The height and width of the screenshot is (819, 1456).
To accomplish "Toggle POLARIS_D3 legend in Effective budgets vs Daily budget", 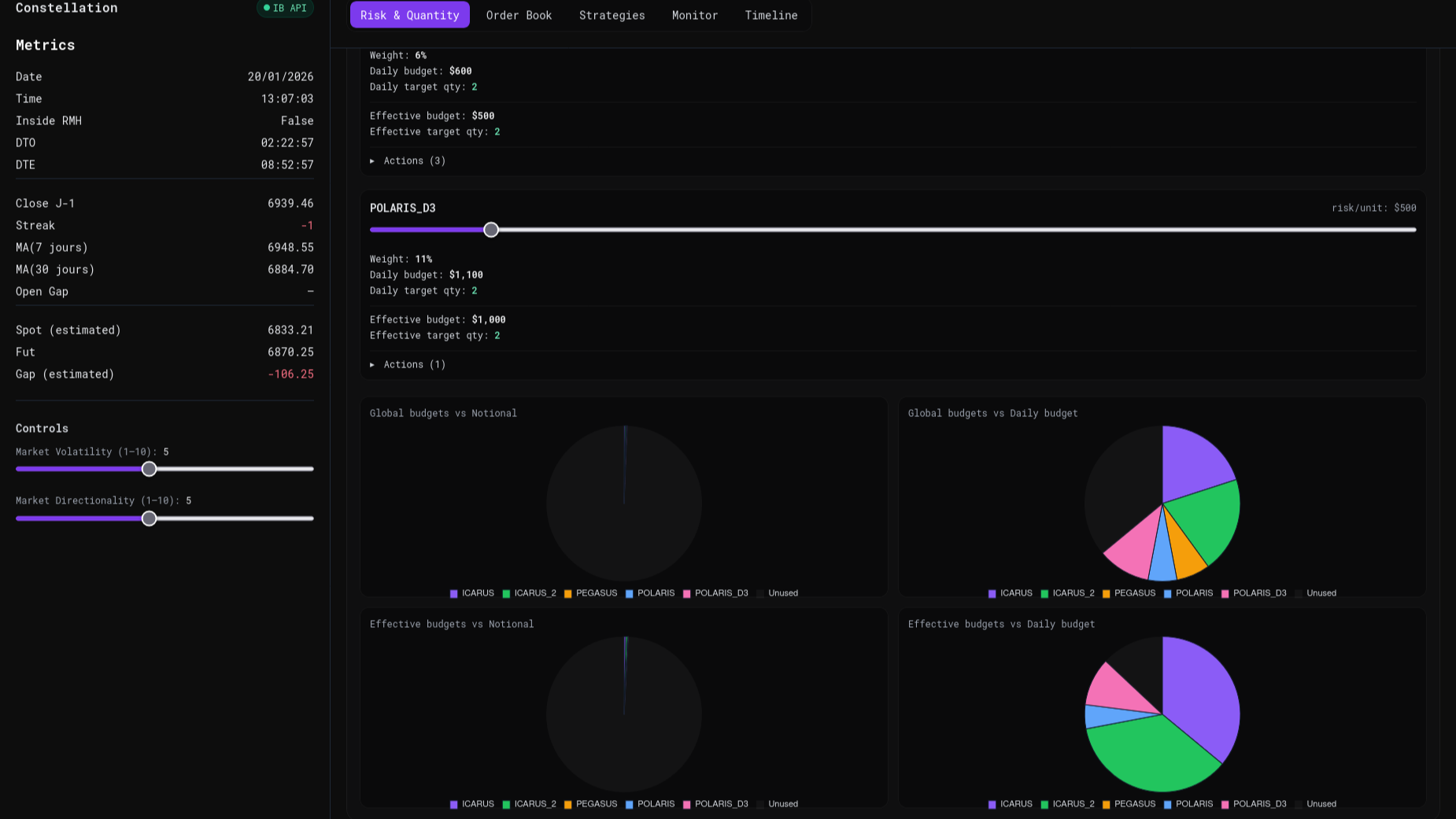I will click(1254, 804).
